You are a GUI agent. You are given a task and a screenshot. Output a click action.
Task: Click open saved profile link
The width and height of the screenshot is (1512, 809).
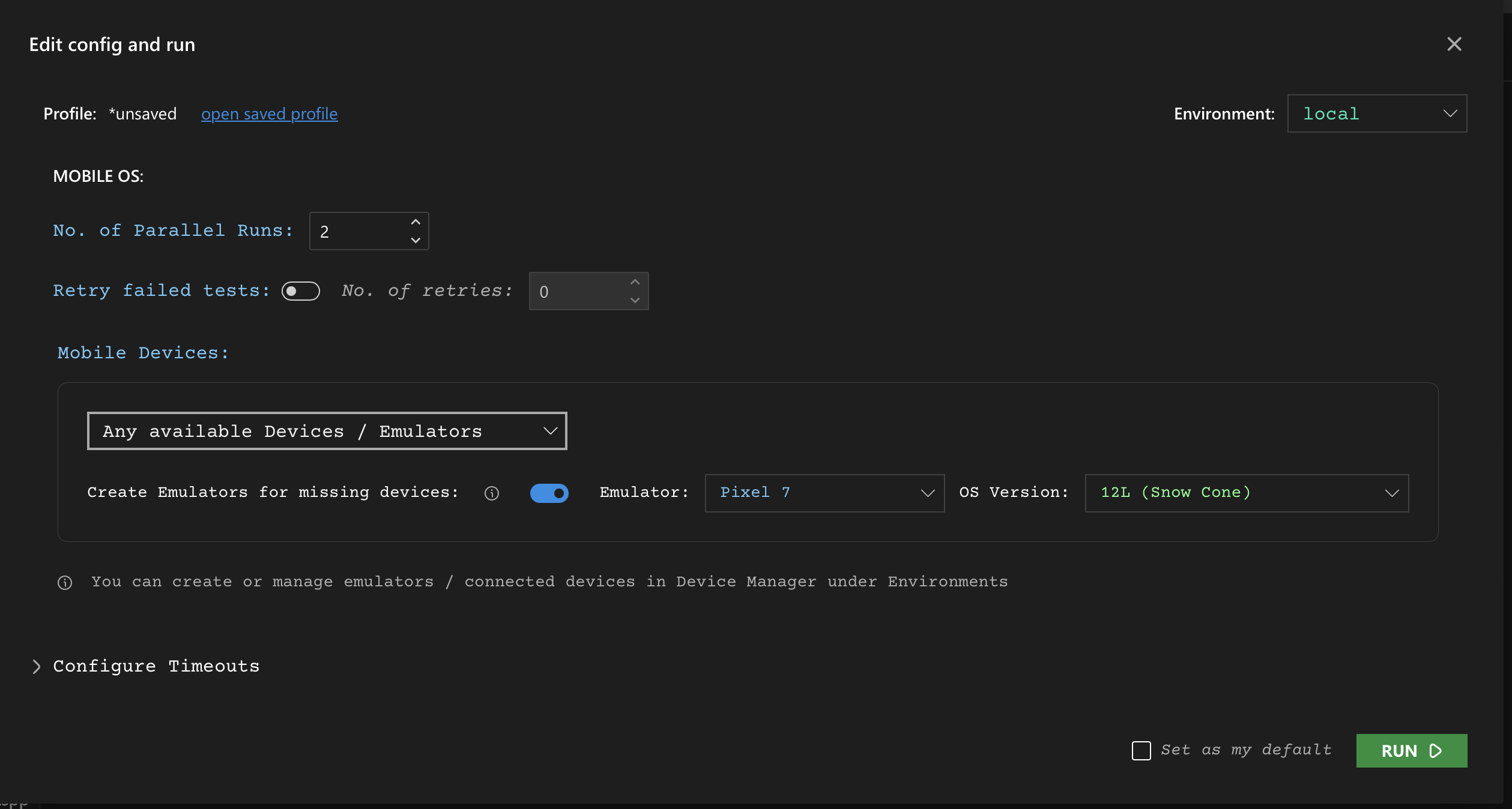[269, 113]
